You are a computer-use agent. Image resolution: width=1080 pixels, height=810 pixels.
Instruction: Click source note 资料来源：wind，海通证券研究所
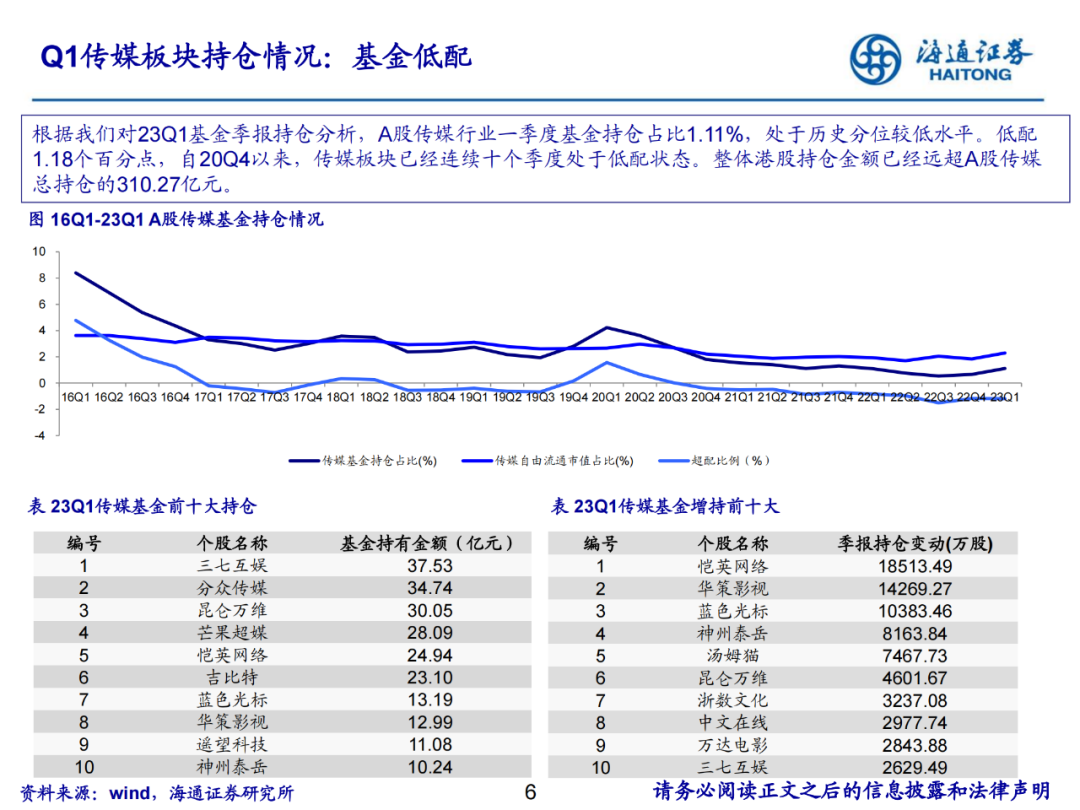pyautogui.click(x=157, y=793)
